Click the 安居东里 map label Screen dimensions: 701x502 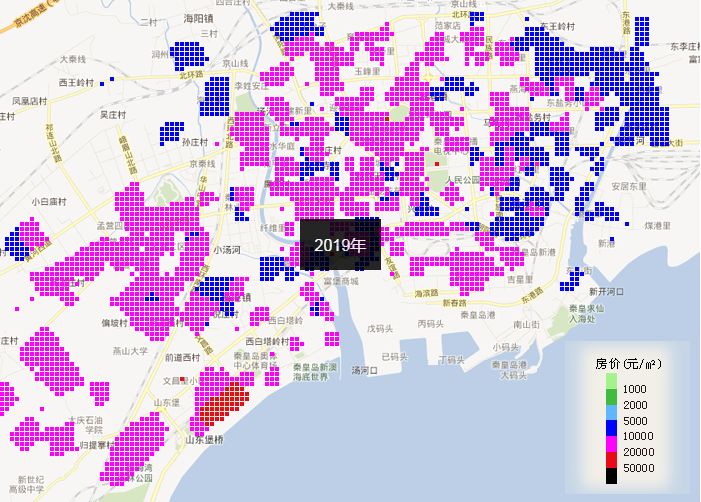point(629,186)
